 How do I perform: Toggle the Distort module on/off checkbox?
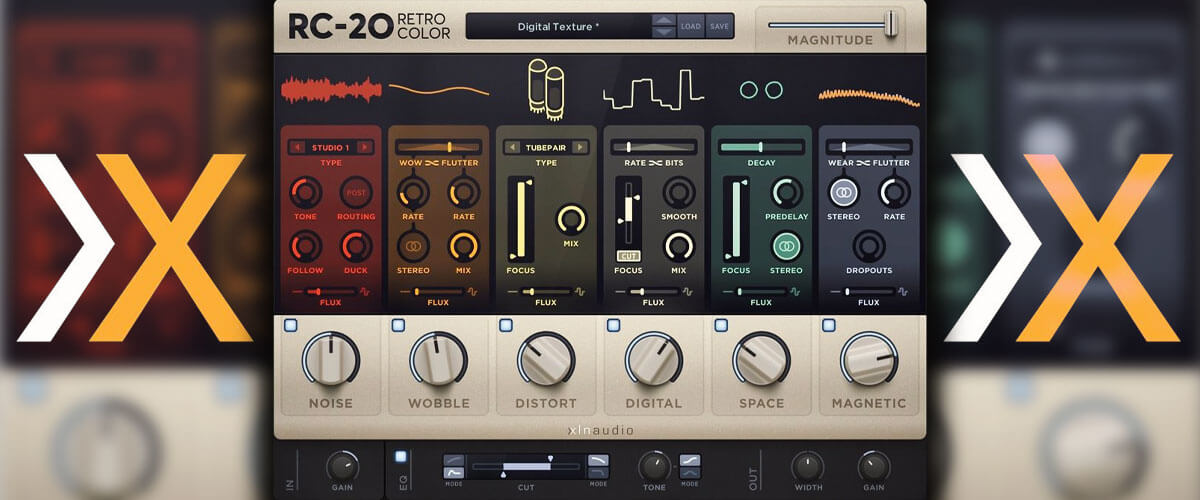506,325
